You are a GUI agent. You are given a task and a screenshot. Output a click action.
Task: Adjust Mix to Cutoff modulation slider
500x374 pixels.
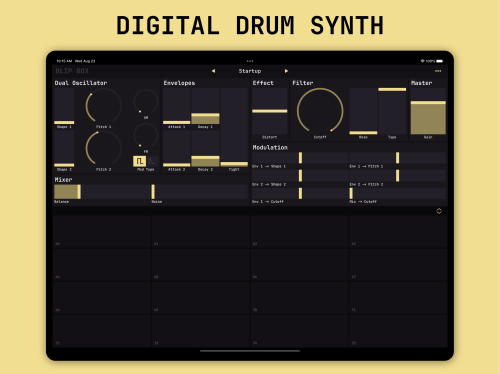coord(398,193)
